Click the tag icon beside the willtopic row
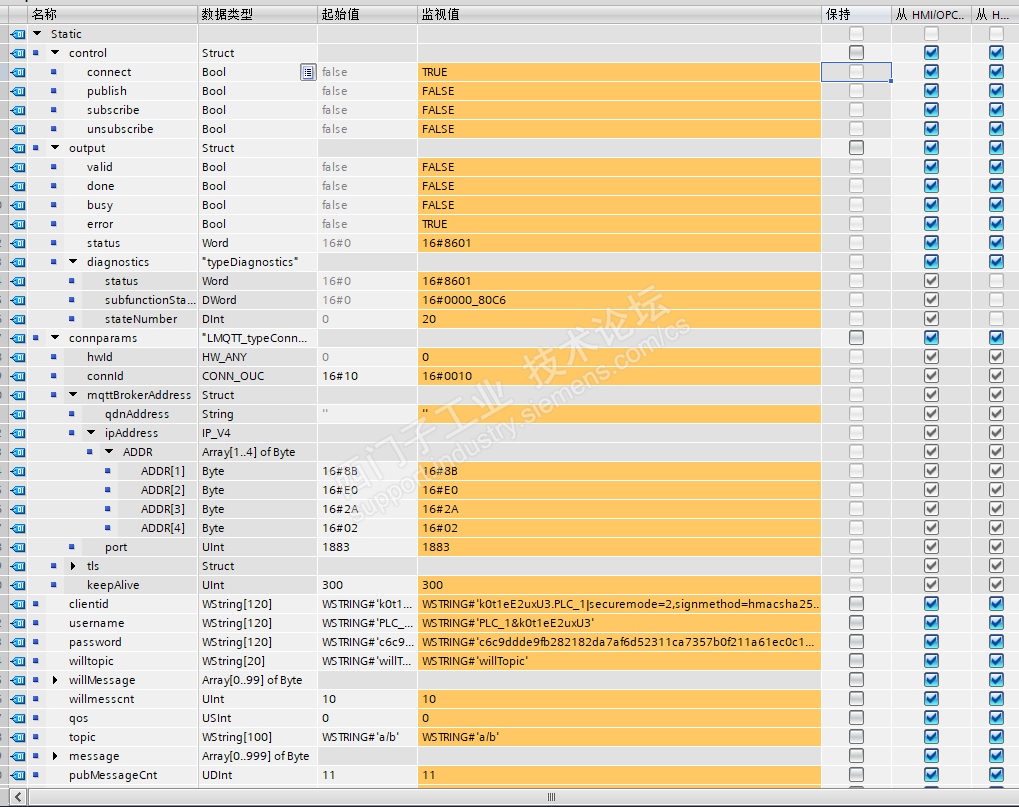Image resolution: width=1019 pixels, height=807 pixels. 18,661
